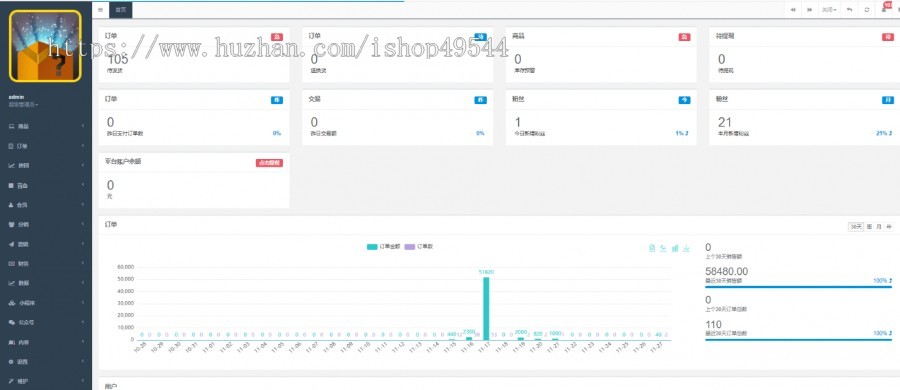Switch to the 首页 tab
The height and width of the screenshot is (390, 900).
coord(121,10)
